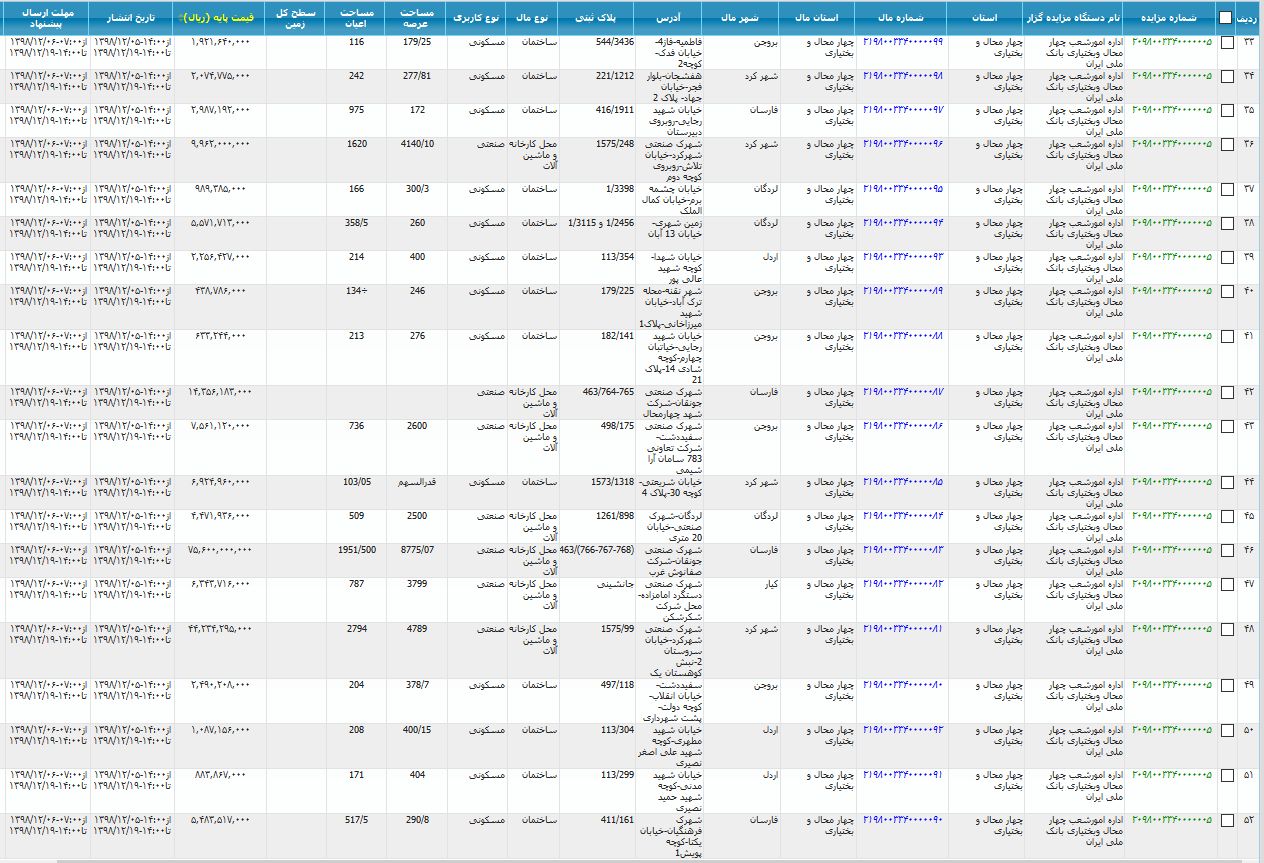1264x863 pixels.
Task: Open property number link ending in ۹۹
Action: click(x=903, y=42)
